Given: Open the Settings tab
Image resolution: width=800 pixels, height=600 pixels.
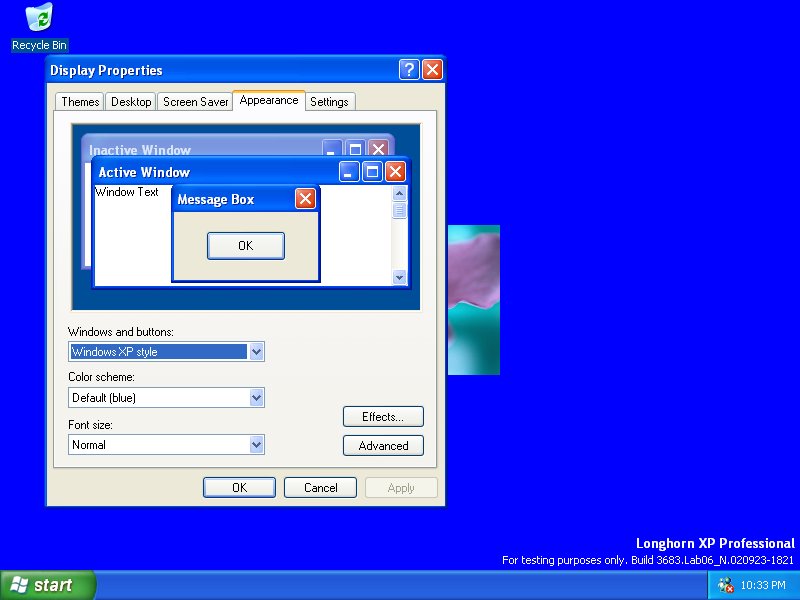Looking at the screenshot, I should [329, 102].
